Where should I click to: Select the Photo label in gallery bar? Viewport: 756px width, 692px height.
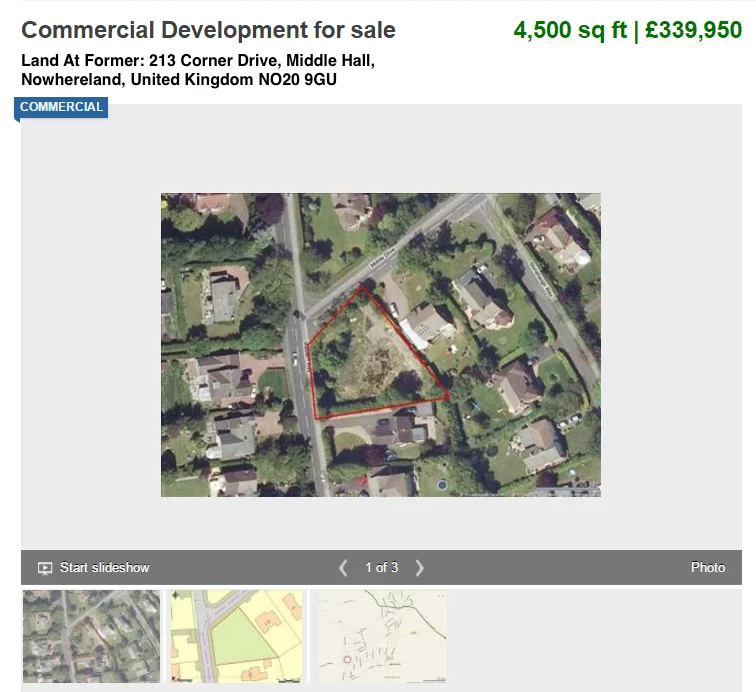click(x=707, y=568)
